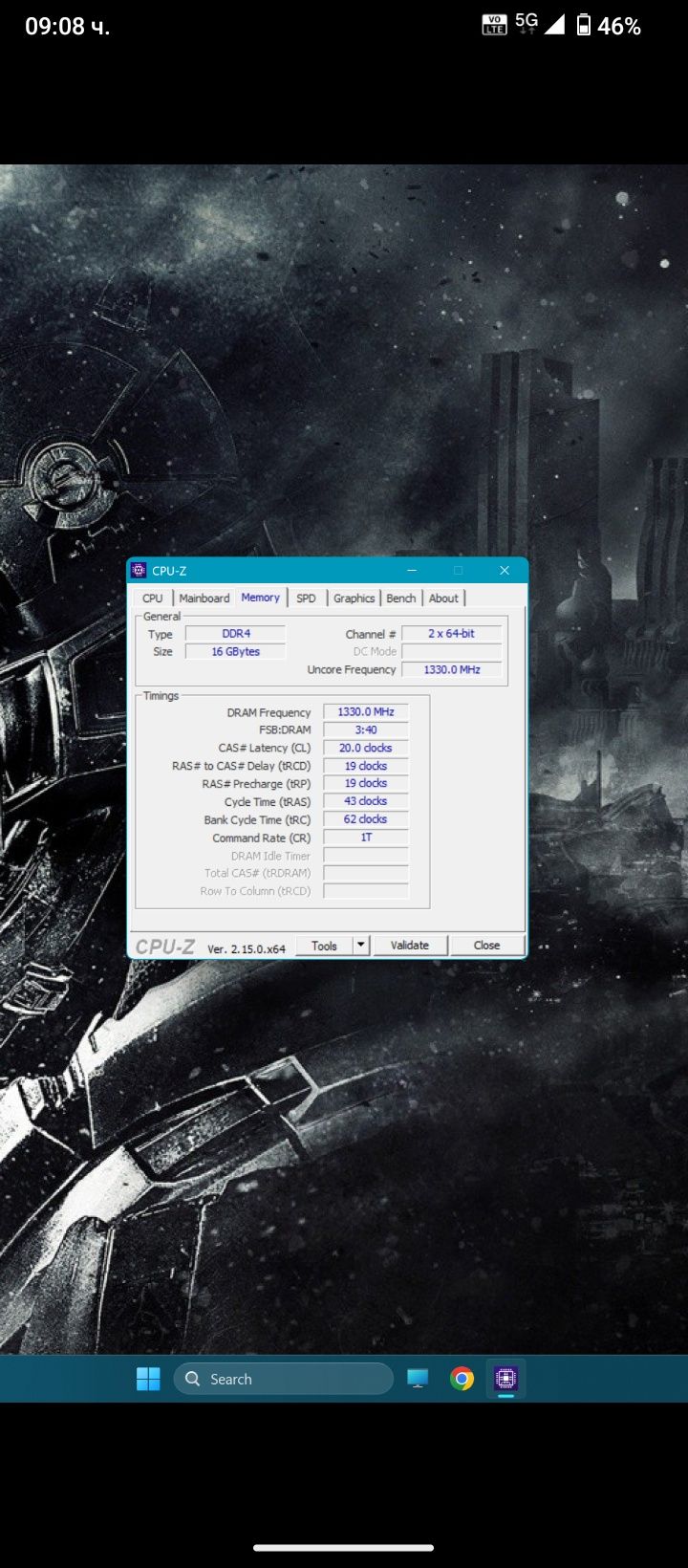Click the Cycle Time 43 clocks value
This screenshot has height=1568, width=688.
(x=366, y=802)
